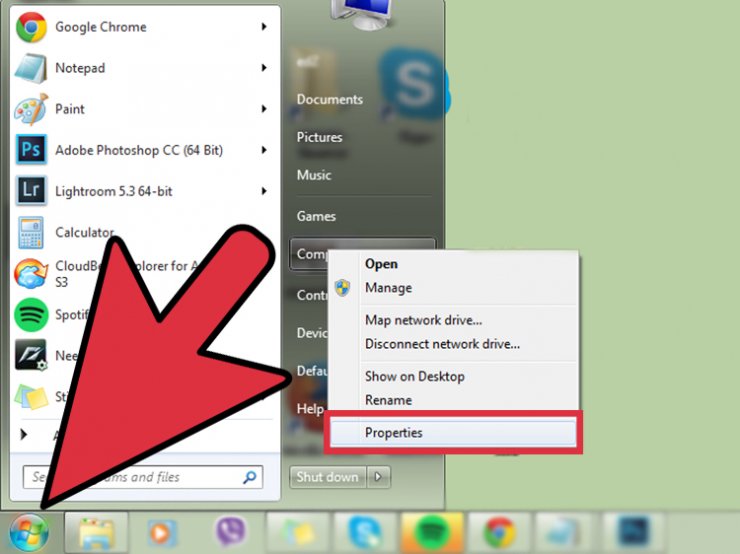Screen dimensions: 740x554
Task: Open the Shut down options arrow
Action: pos(379,477)
